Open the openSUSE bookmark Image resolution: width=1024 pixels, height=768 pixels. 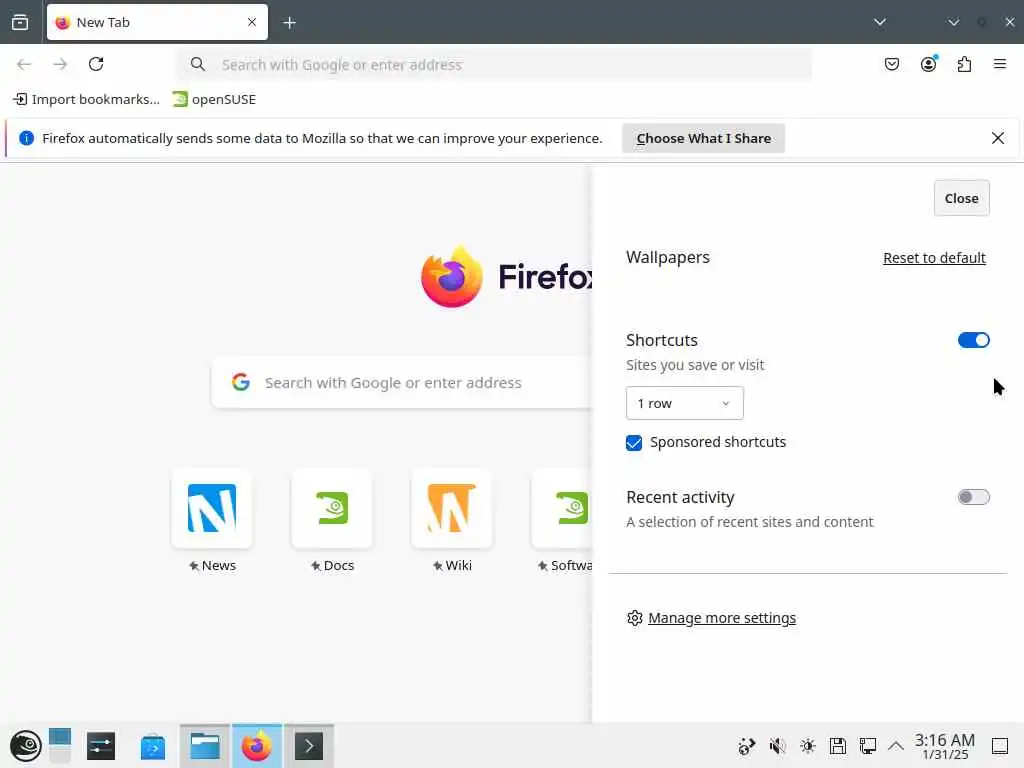[x=214, y=99]
